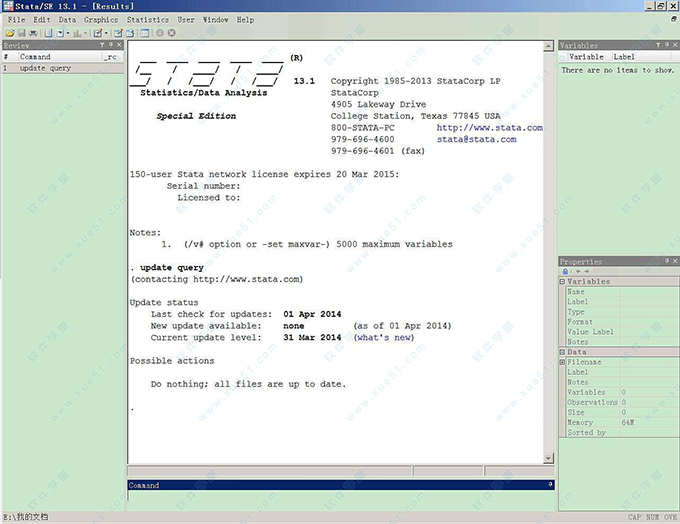The width and height of the screenshot is (680, 524).
Task: Open the Data Editor (Browse) icon
Action: 130,33
